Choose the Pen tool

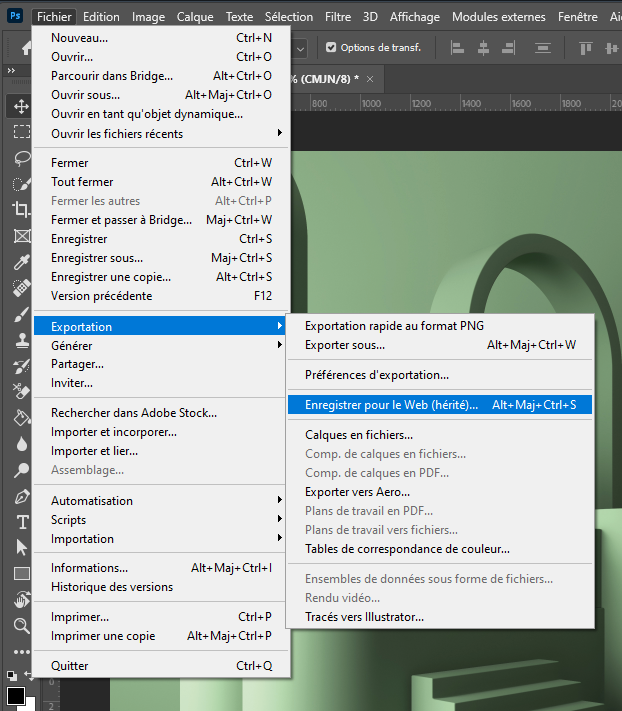(x=20, y=496)
